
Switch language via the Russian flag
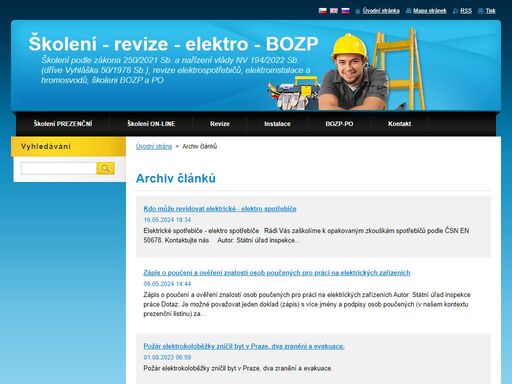tap(345, 11)
